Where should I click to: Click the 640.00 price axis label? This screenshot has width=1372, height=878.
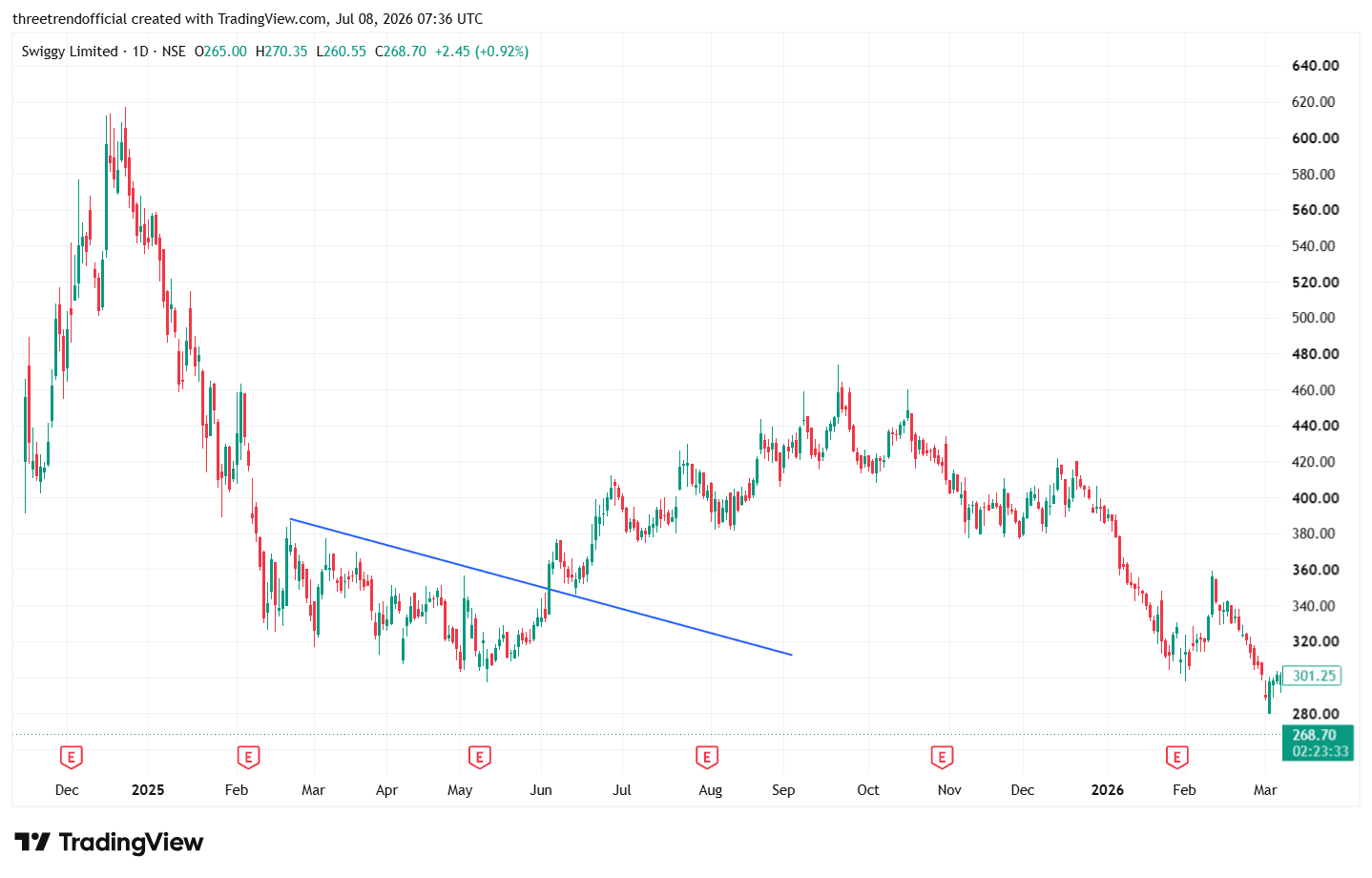pos(1315,66)
